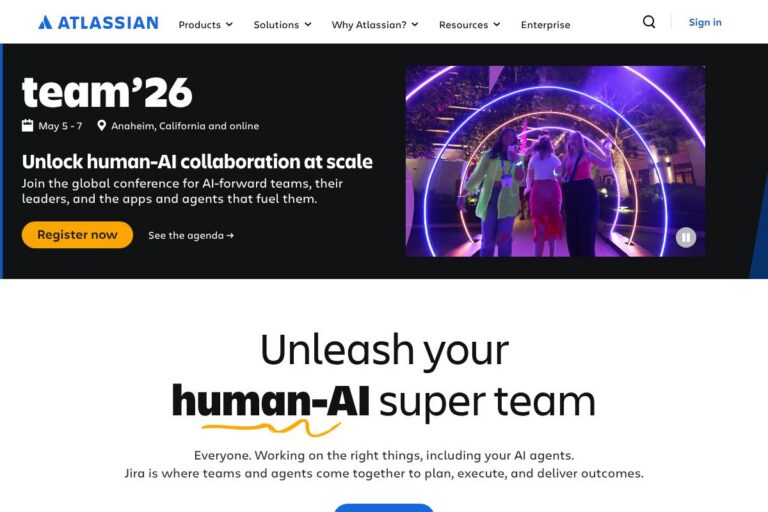Open the Why Atlassian? dropdown chevron
768x512 pixels.
[415, 24]
